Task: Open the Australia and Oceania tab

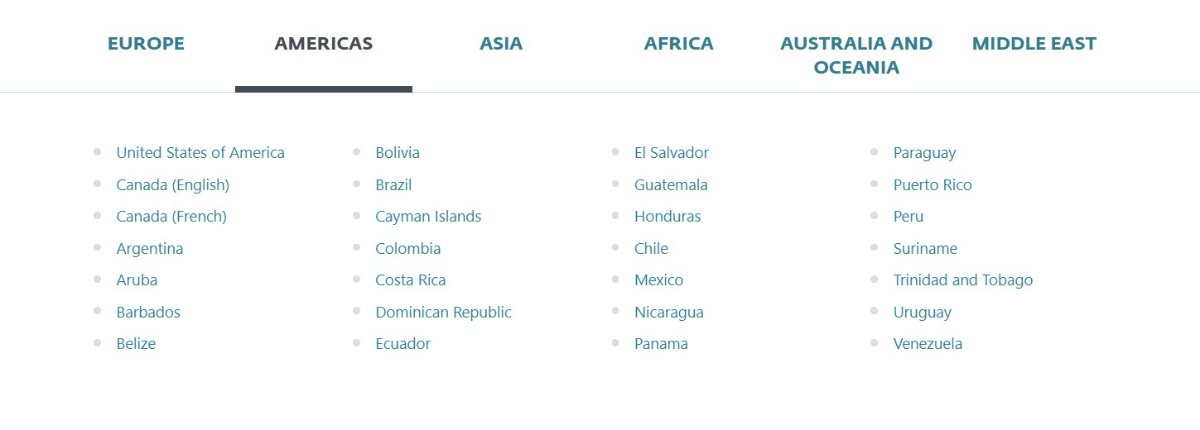Action: click(x=856, y=55)
